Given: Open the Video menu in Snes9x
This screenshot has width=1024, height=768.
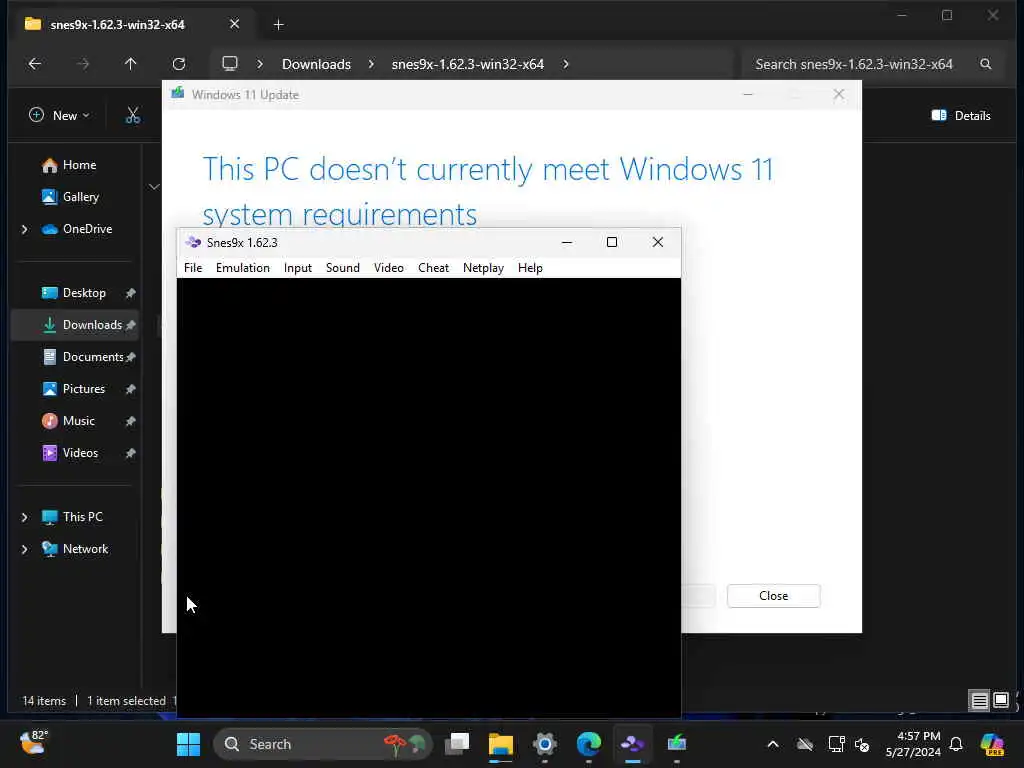Looking at the screenshot, I should [x=389, y=268].
